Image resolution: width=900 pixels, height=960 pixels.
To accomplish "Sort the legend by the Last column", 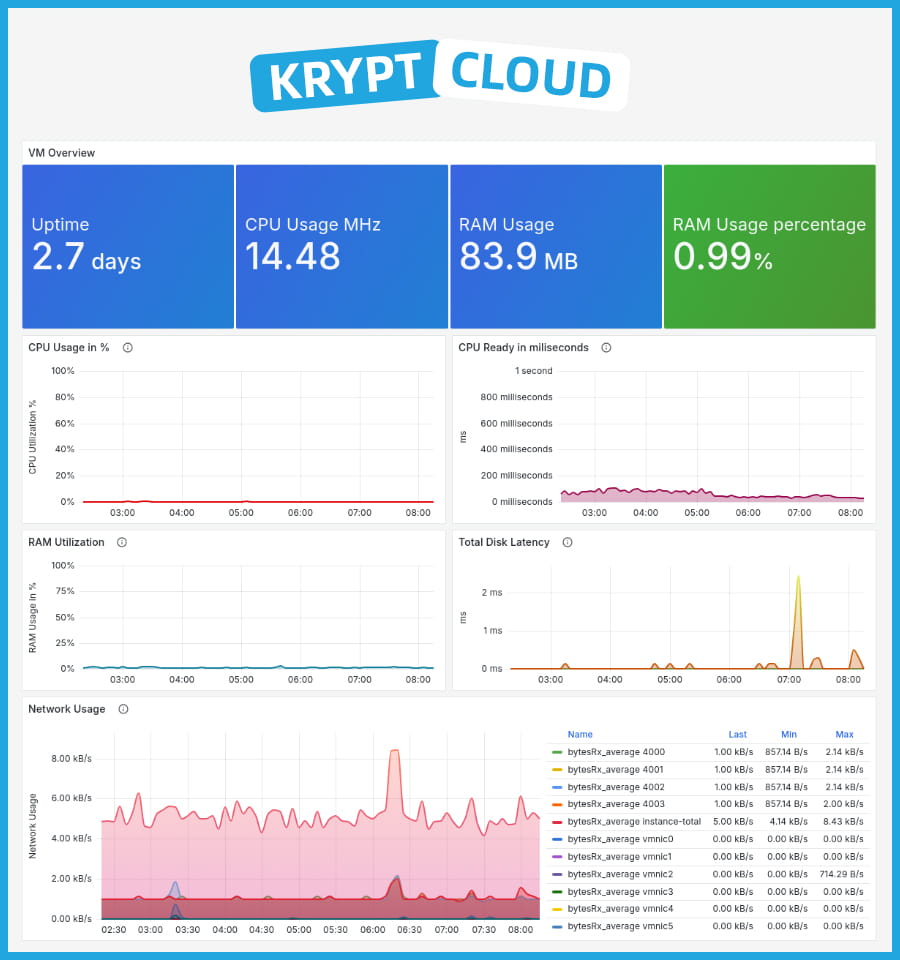I will tap(738, 734).
